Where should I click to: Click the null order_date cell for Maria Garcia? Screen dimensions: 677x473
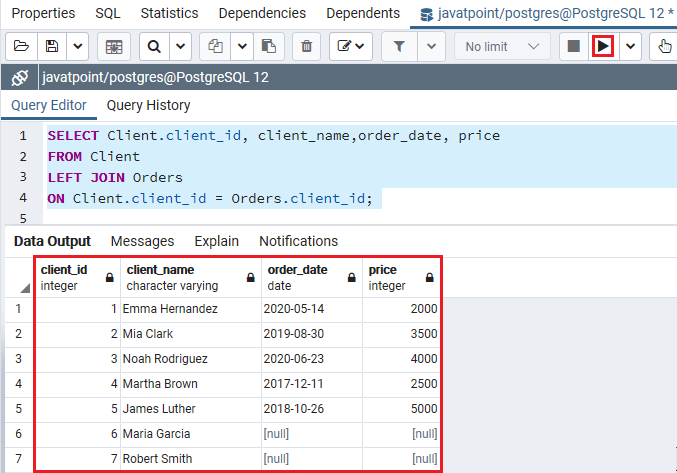pos(312,434)
